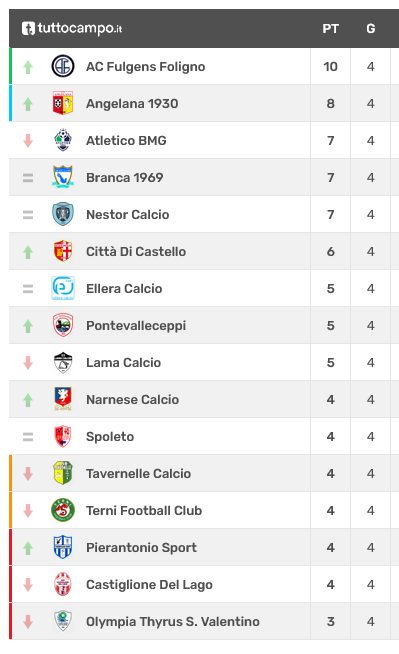Click red down arrow beside Atletico BMG
Viewport: 399px width, 654px height.
point(28,141)
